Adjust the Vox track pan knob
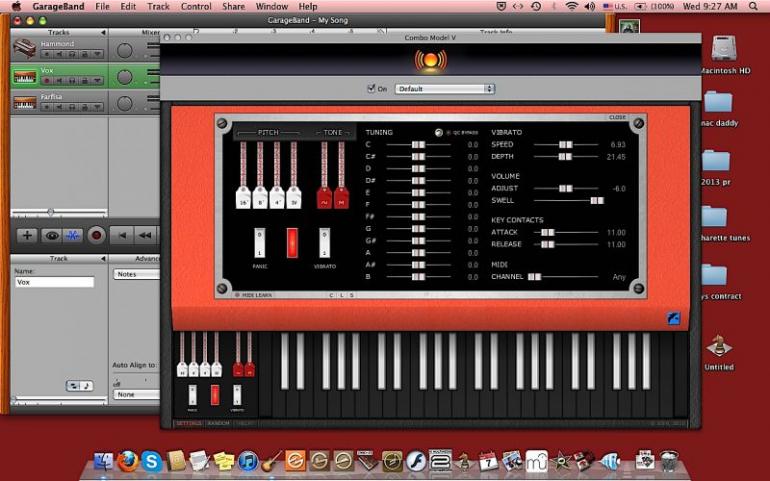Screen dimensions: 770x481 (x=125, y=77)
